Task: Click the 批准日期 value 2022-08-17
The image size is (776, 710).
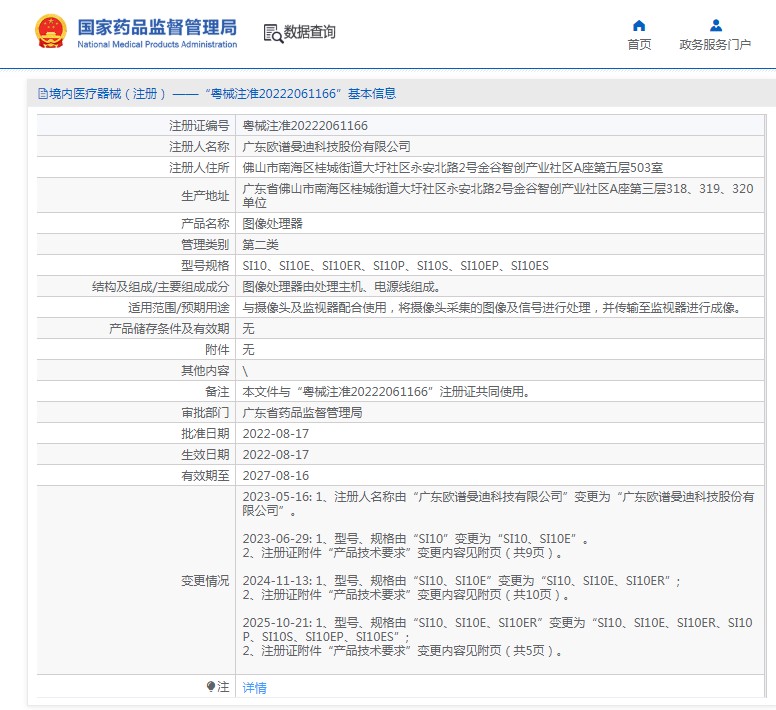Action: tap(276, 434)
